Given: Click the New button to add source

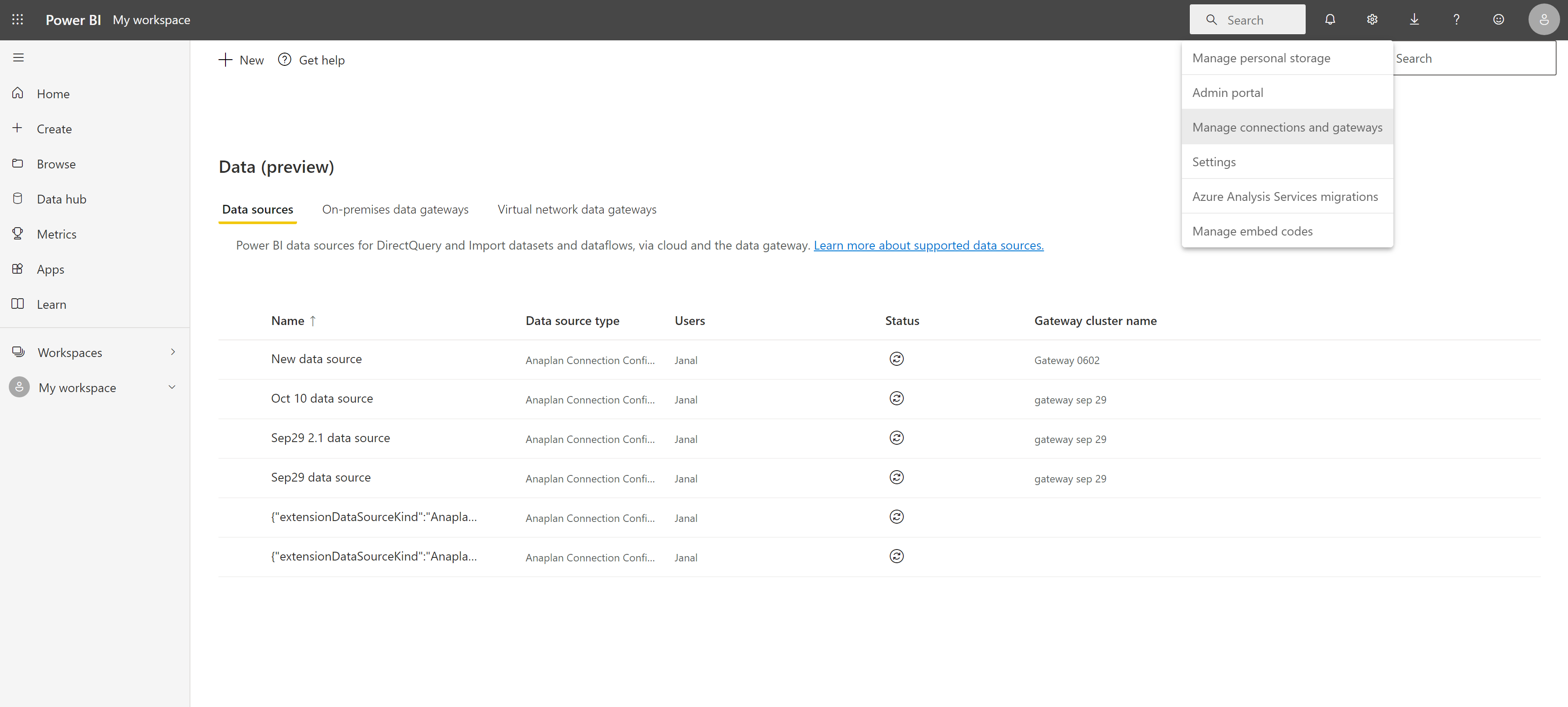Looking at the screenshot, I should tap(240, 60).
